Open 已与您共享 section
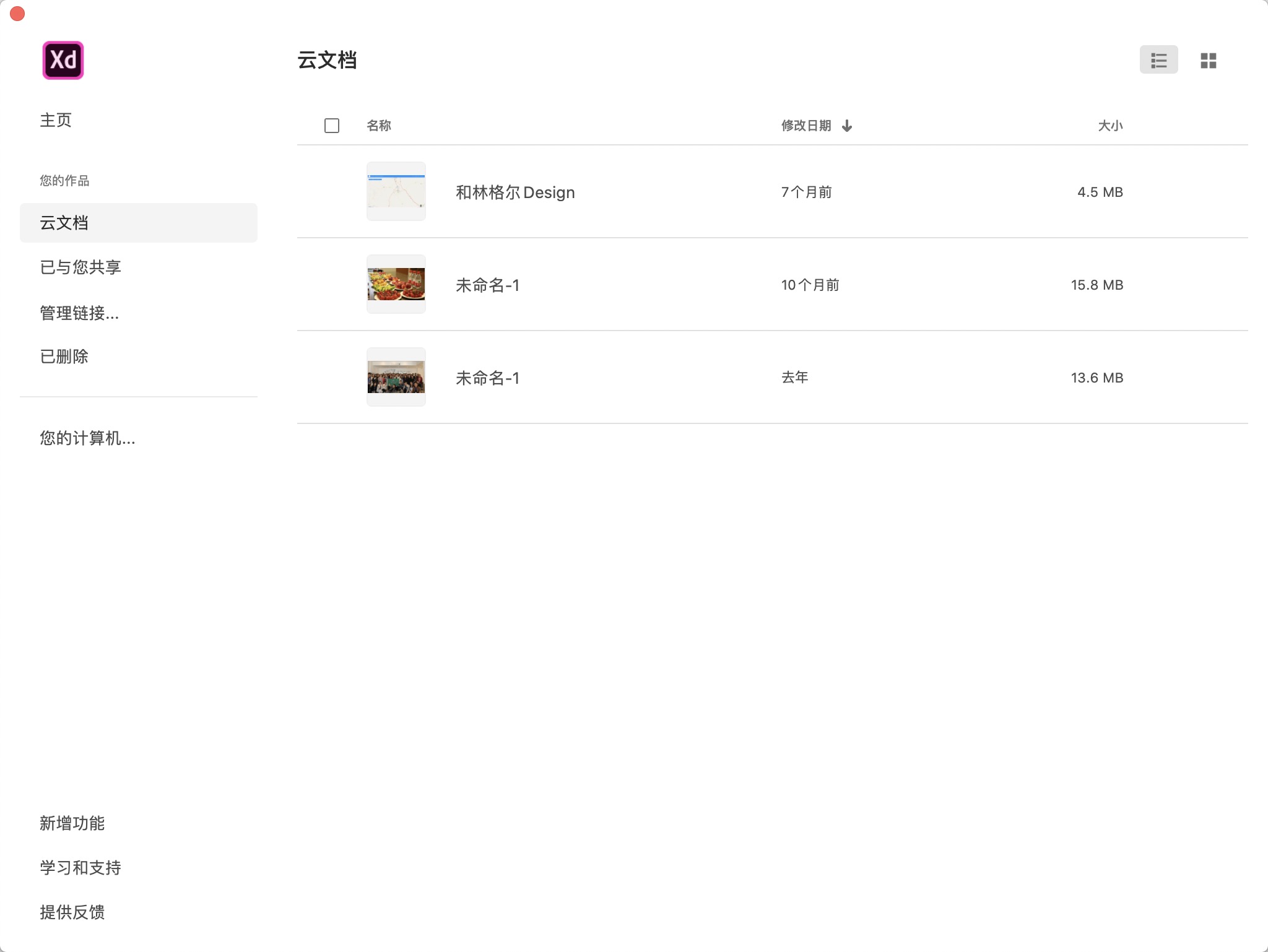 coord(80,267)
